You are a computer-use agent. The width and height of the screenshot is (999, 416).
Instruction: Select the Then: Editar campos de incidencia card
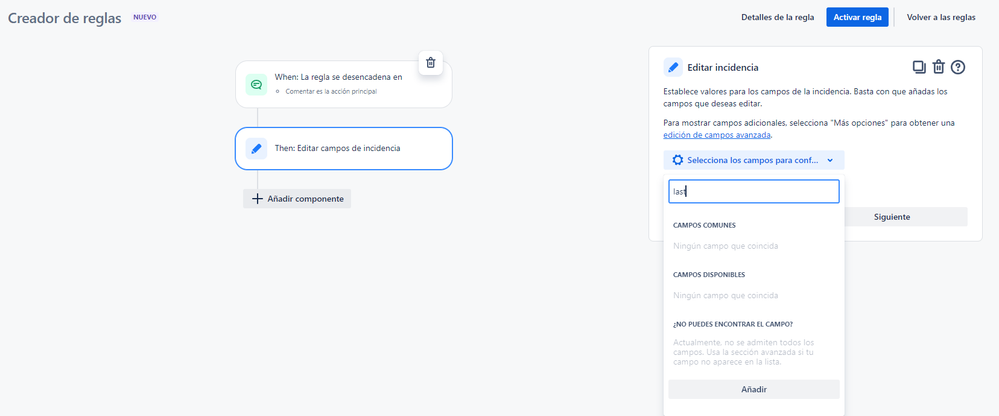coord(343,148)
